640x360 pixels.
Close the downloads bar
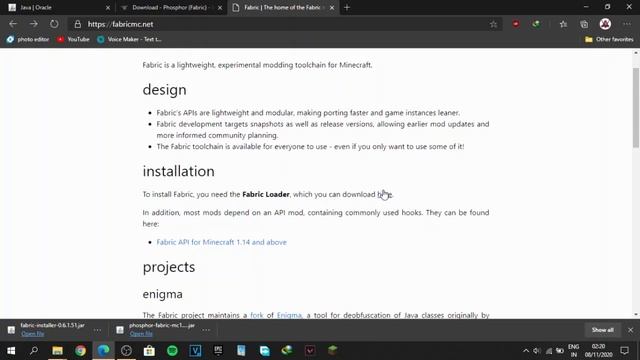(x=630, y=330)
